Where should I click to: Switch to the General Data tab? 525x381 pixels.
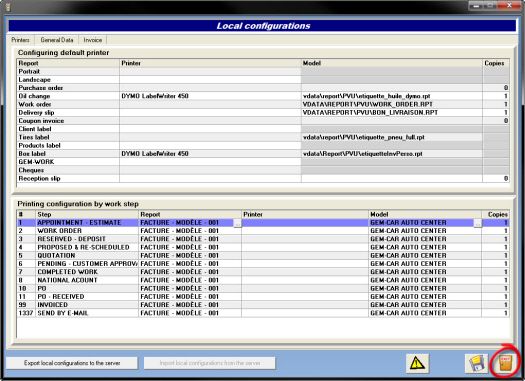tap(57, 40)
